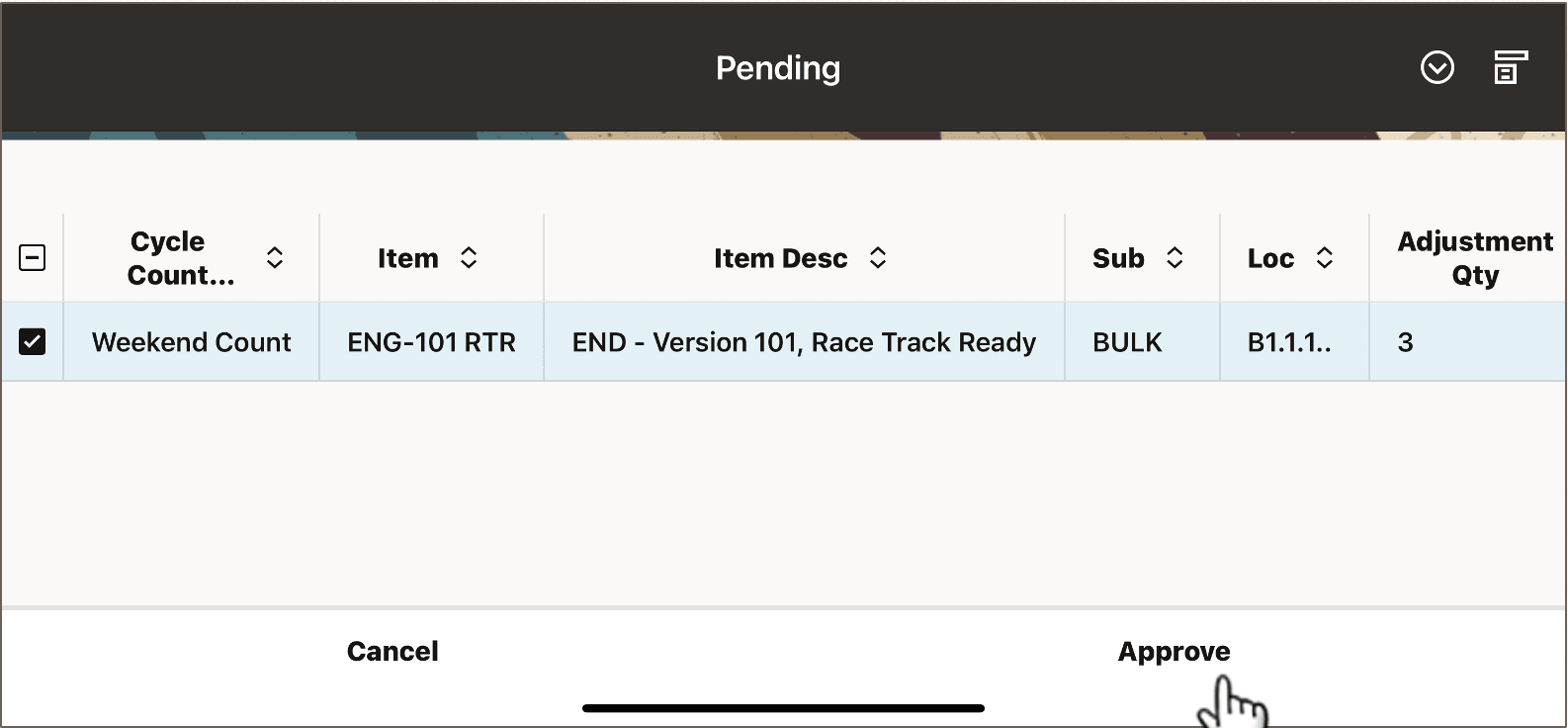Screen dimensions: 1568x728
Task: Expand the Loc column sorting chevron
Action: (x=1325, y=257)
